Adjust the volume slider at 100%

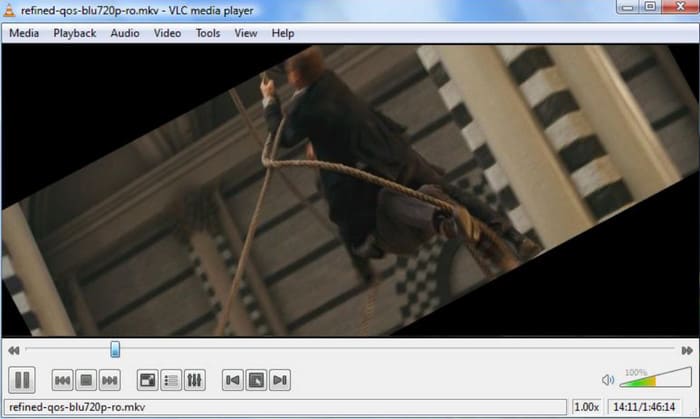(655, 378)
